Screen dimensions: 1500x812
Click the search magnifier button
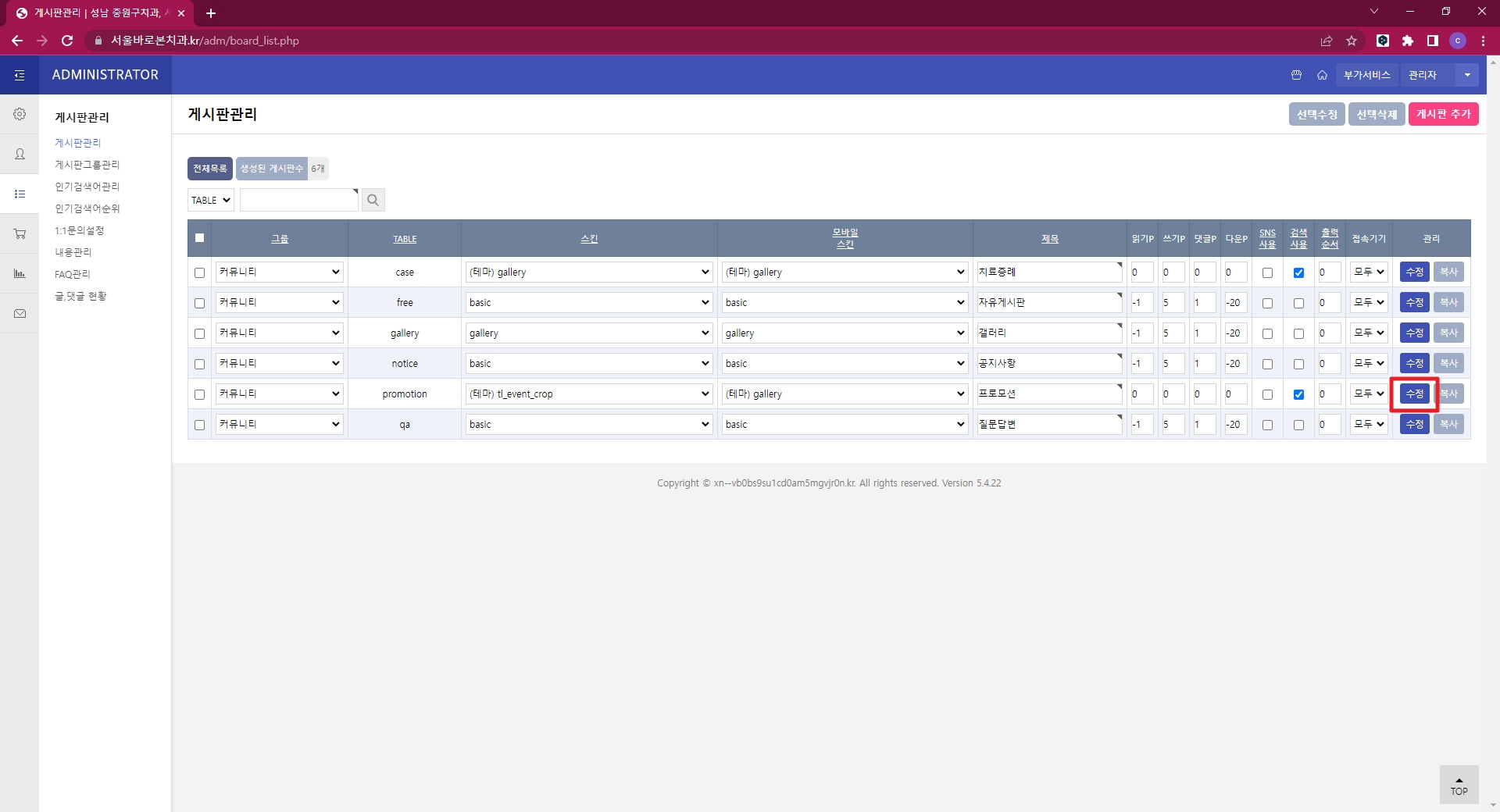click(373, 200)
